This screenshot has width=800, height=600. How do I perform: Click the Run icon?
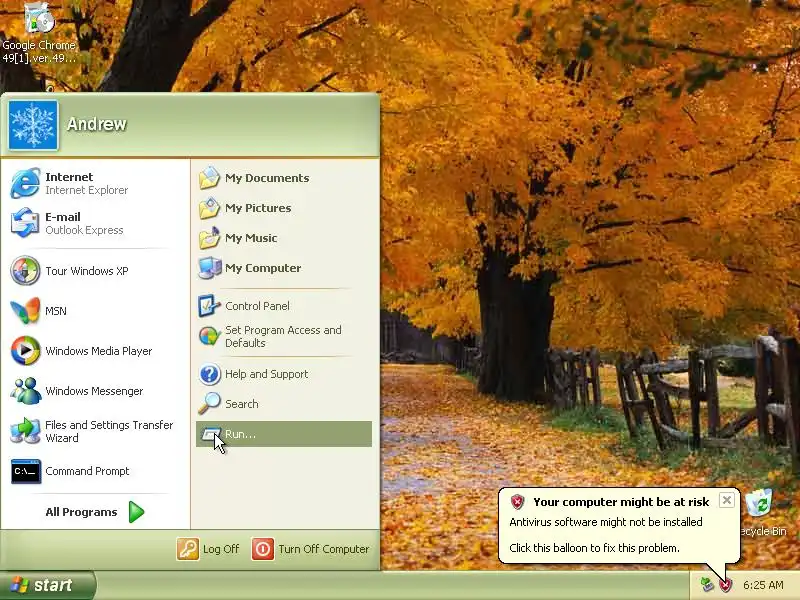(210, 434)
